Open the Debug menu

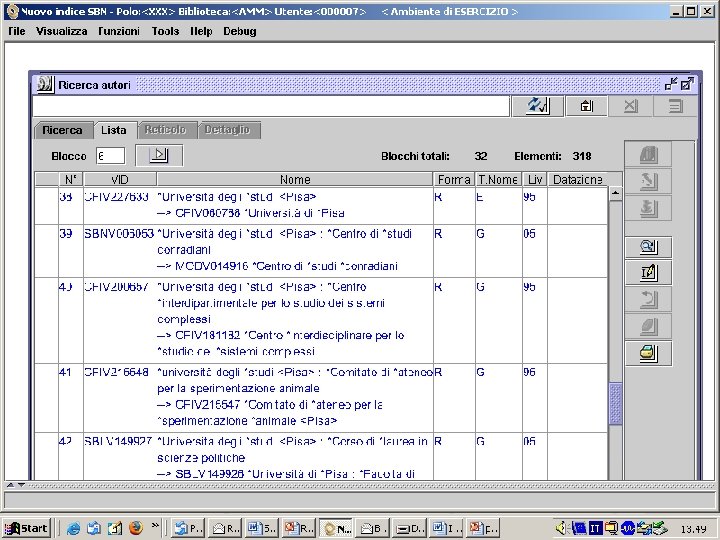(240, 31)
